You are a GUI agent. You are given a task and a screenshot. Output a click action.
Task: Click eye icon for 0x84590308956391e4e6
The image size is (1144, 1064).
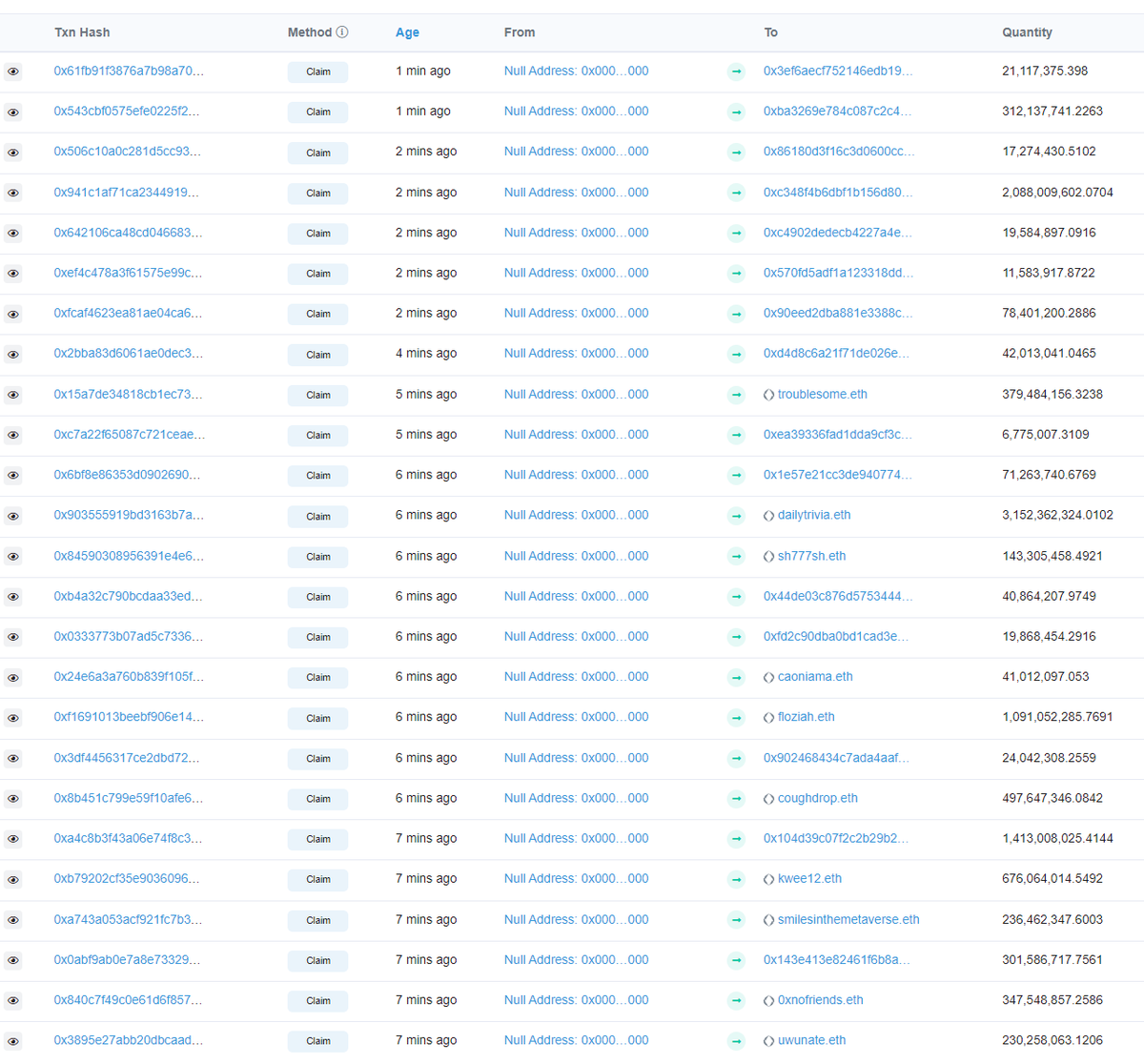pyautogui.click(x=13, y=557)
